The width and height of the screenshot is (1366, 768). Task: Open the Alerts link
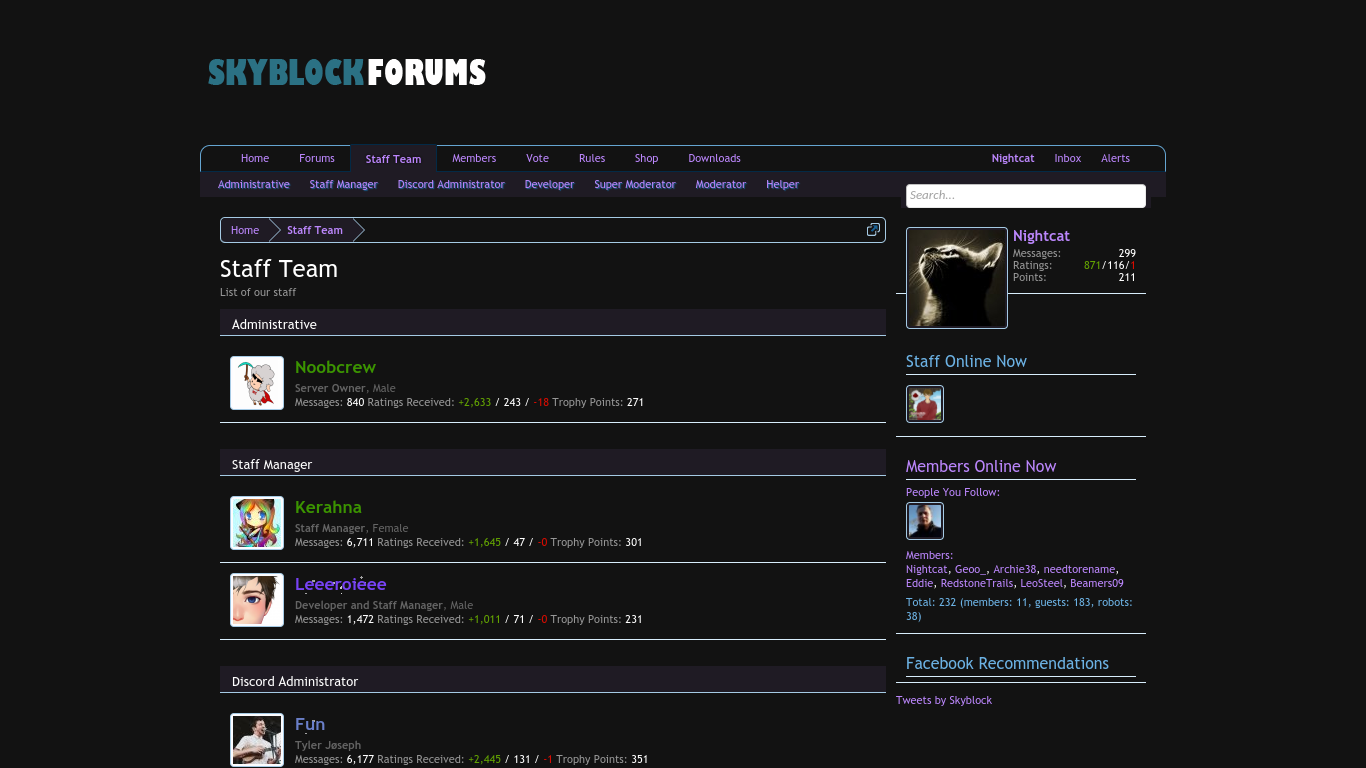click(1116, 158)
